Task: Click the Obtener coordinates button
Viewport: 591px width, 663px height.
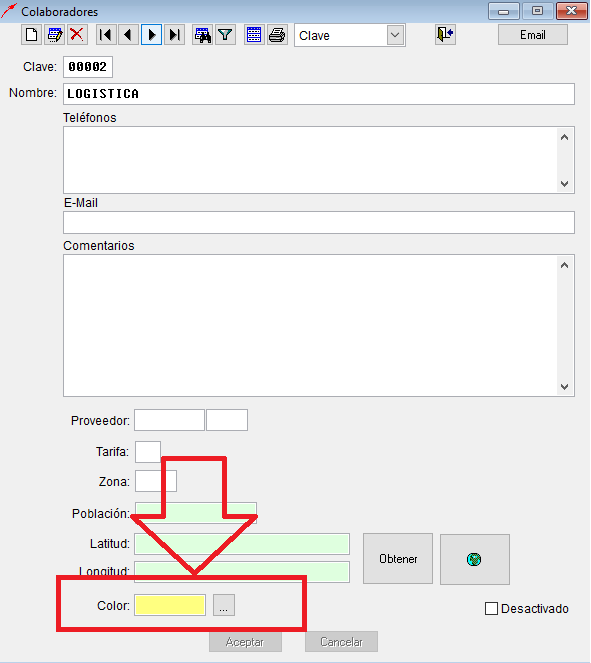Action: (398, 559)
